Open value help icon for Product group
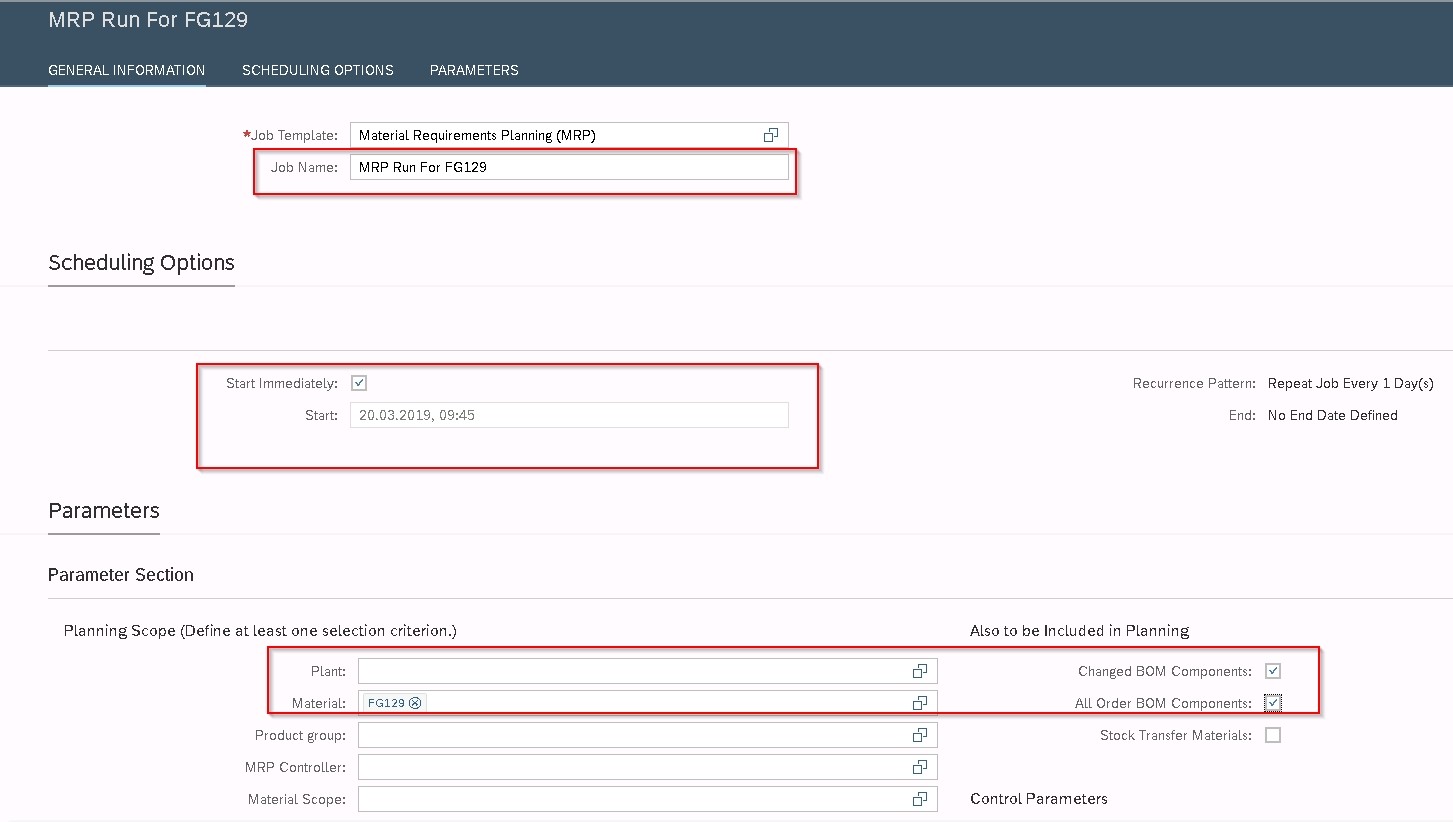Viewport: 1453px width, 822px height. (x=920, y=735)
